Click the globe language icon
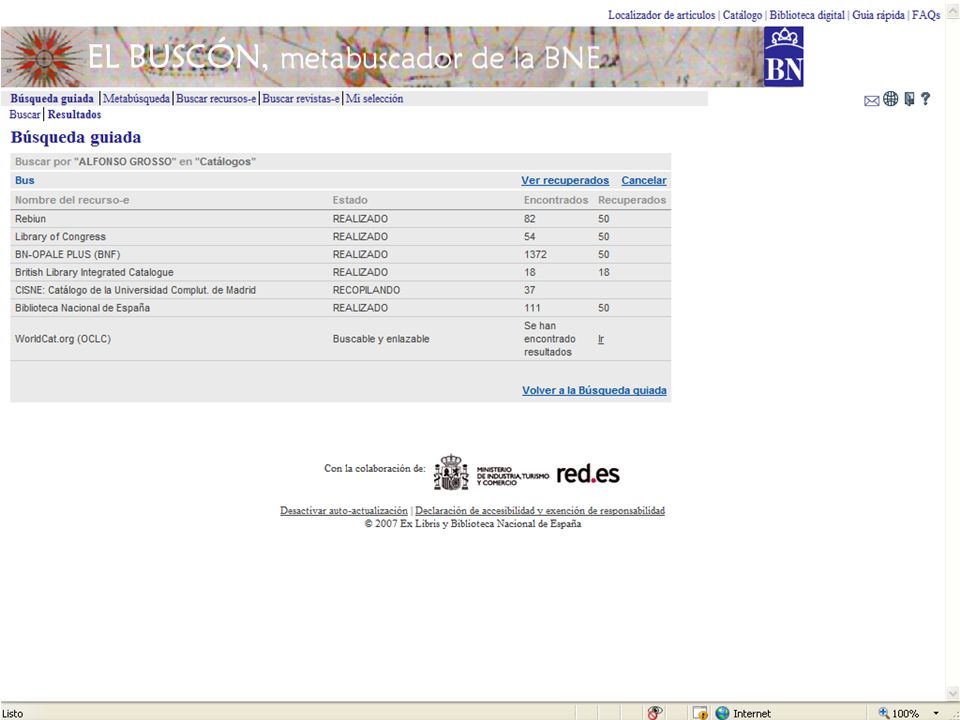 coord(890,99)
